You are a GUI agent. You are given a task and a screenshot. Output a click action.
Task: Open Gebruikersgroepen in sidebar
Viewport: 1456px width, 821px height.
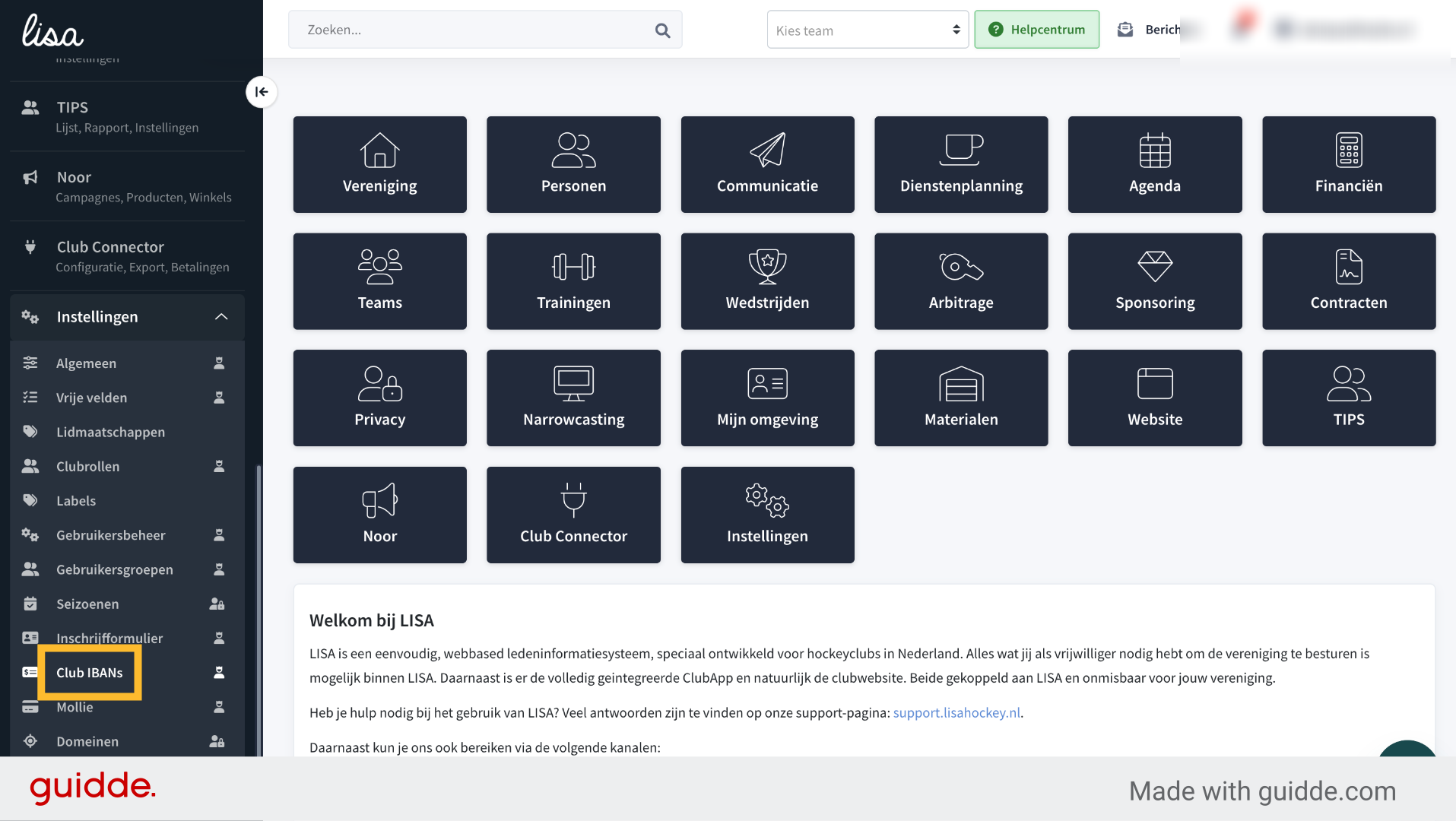point(128,569)
